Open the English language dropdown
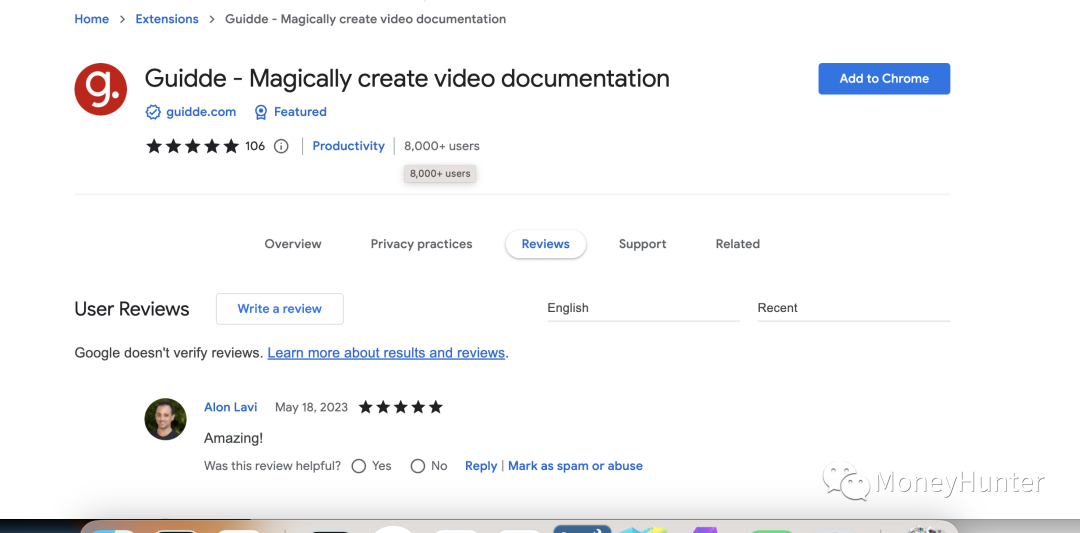The image size is (1080, 533). click(643, 308)
